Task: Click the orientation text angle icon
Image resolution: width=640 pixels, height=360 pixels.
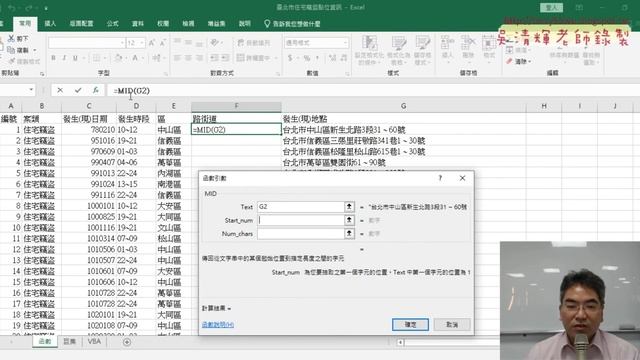Action: 214,42
